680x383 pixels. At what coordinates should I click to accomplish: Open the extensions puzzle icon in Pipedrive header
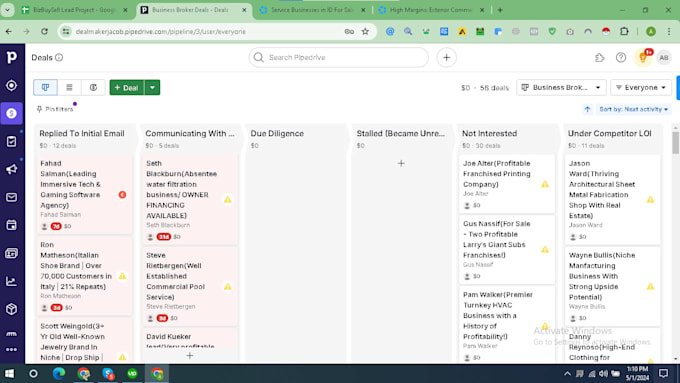point(600,57)
